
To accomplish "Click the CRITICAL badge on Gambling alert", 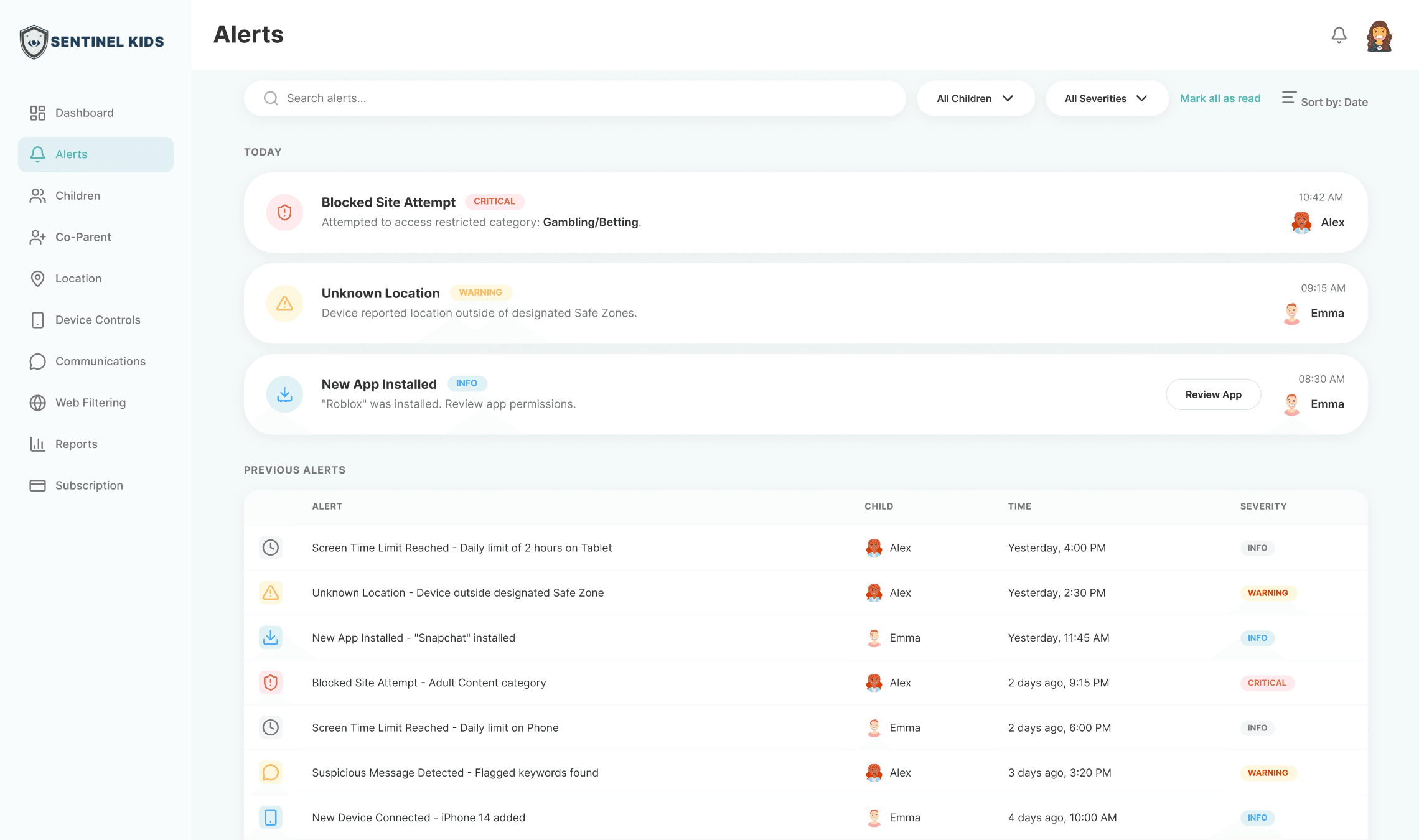I will coord(494,202).
